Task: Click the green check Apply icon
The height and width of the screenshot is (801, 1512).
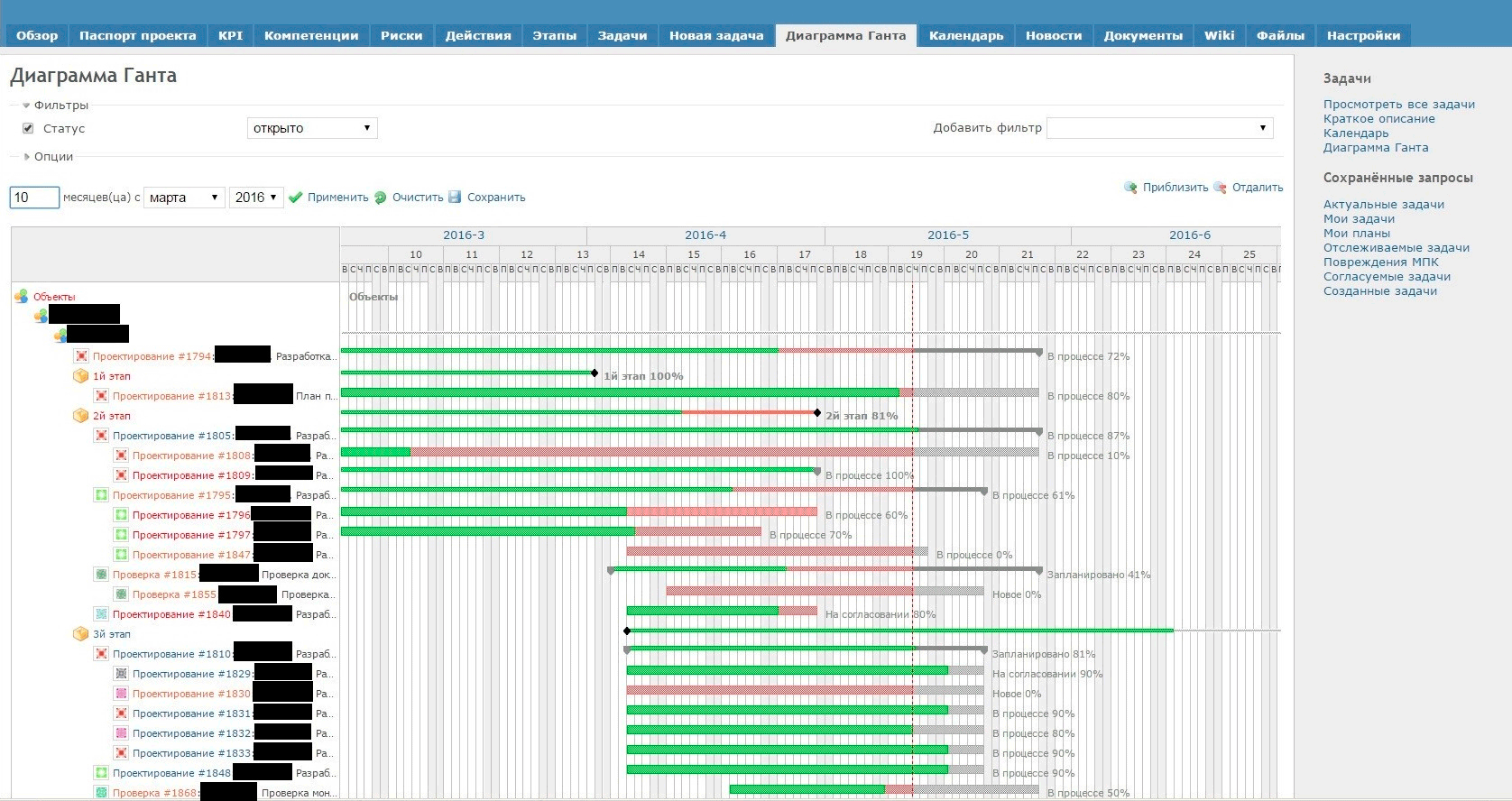Action: tap(295, 198)
